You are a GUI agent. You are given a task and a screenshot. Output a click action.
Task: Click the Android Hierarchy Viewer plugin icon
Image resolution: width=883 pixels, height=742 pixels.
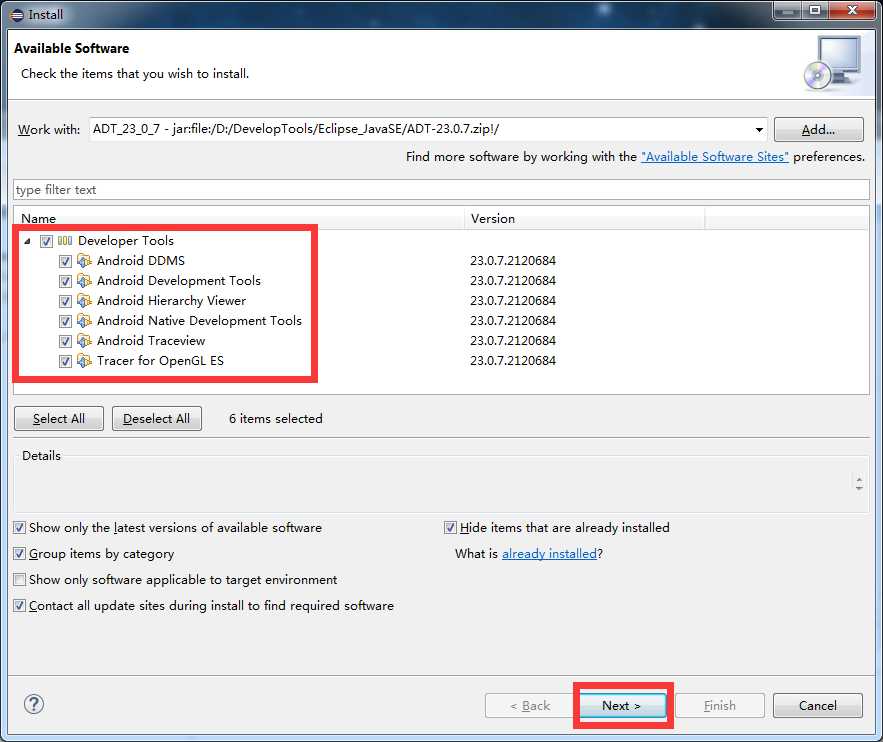pos(84,301)
